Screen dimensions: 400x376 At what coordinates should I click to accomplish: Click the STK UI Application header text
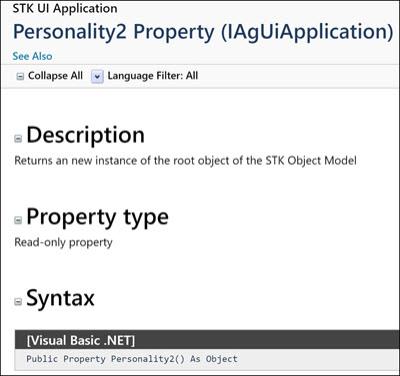click(65, 8)
